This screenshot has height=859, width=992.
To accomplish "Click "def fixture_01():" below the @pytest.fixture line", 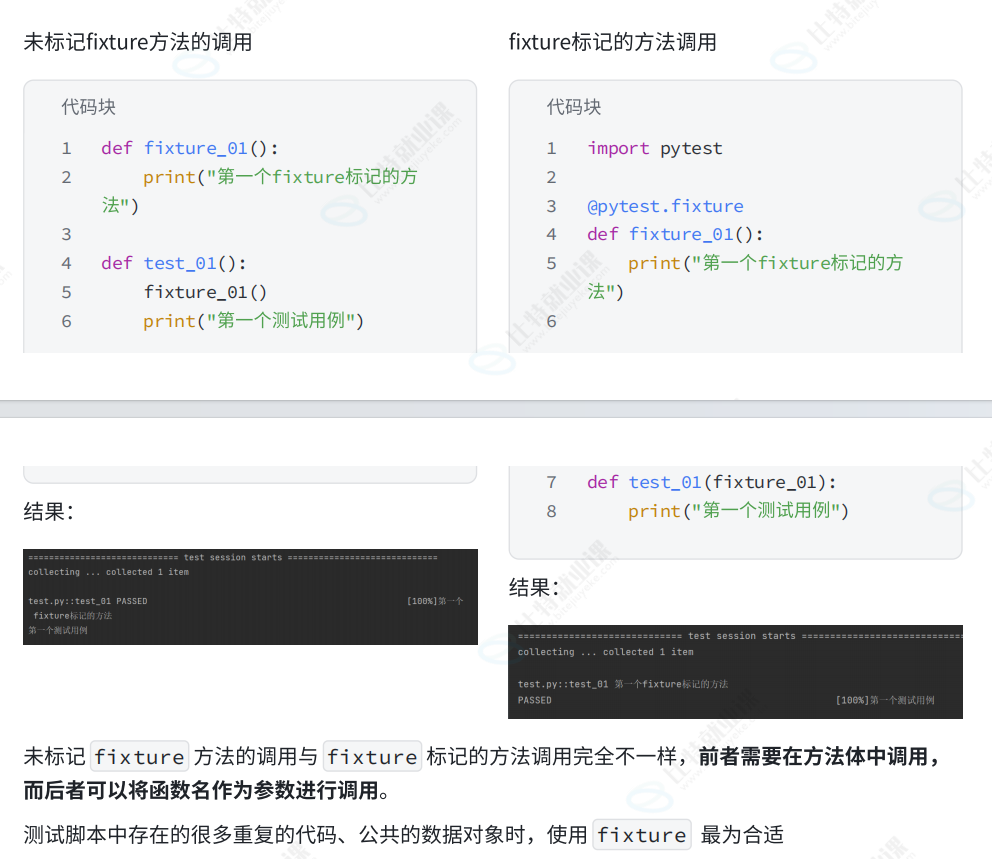I will [675, 235].
